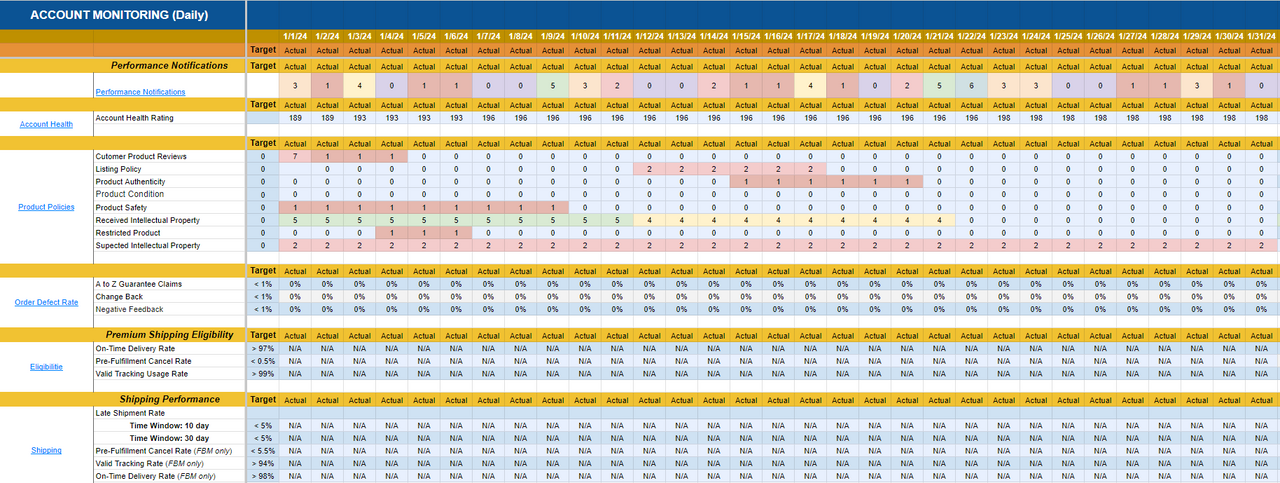Click the Supected Intellectual Property row label

click(x=148, y=245)
